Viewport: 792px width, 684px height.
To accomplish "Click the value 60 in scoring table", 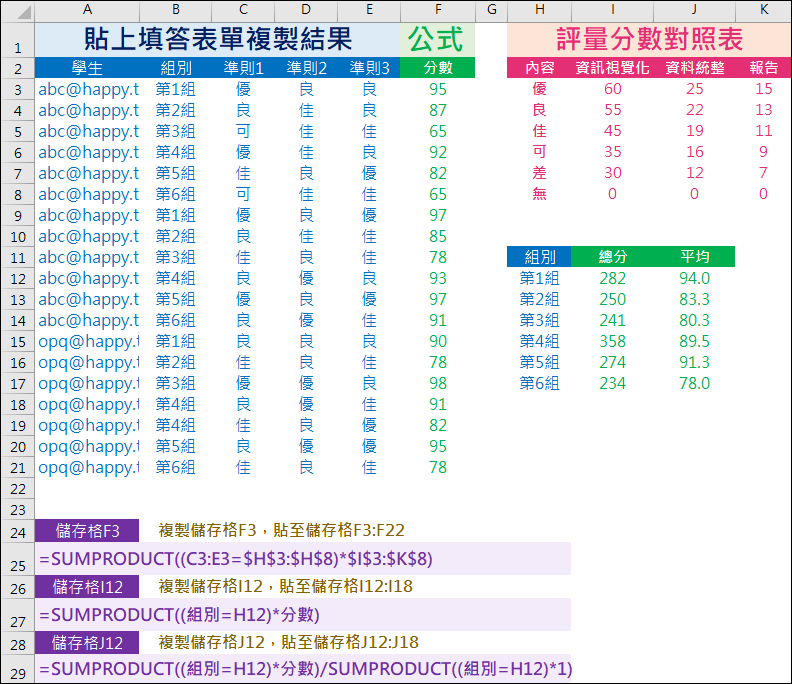I will 613,89.
